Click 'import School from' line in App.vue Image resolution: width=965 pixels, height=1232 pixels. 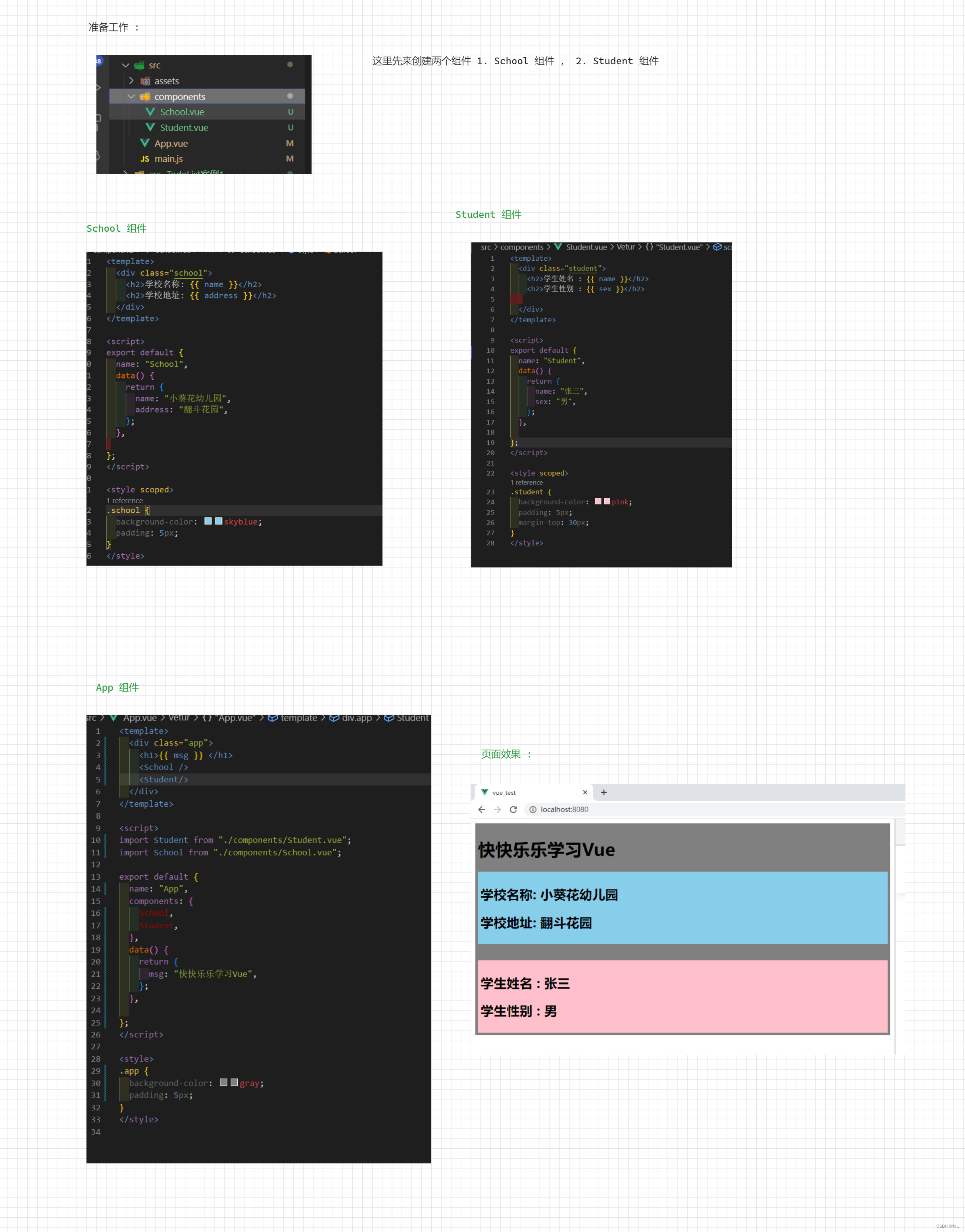(x=230, y=852)
